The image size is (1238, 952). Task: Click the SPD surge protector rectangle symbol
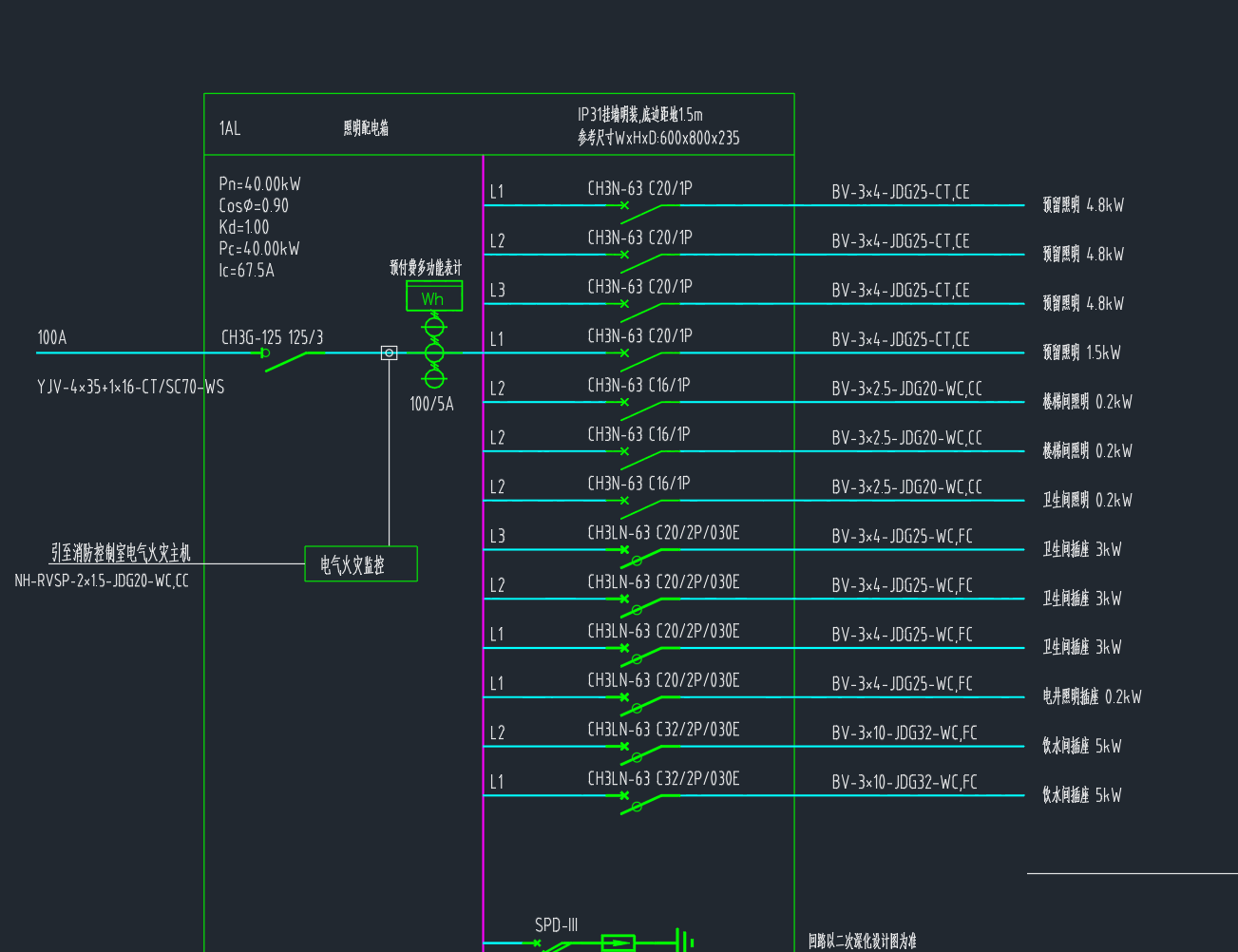(x=619, y=942)
